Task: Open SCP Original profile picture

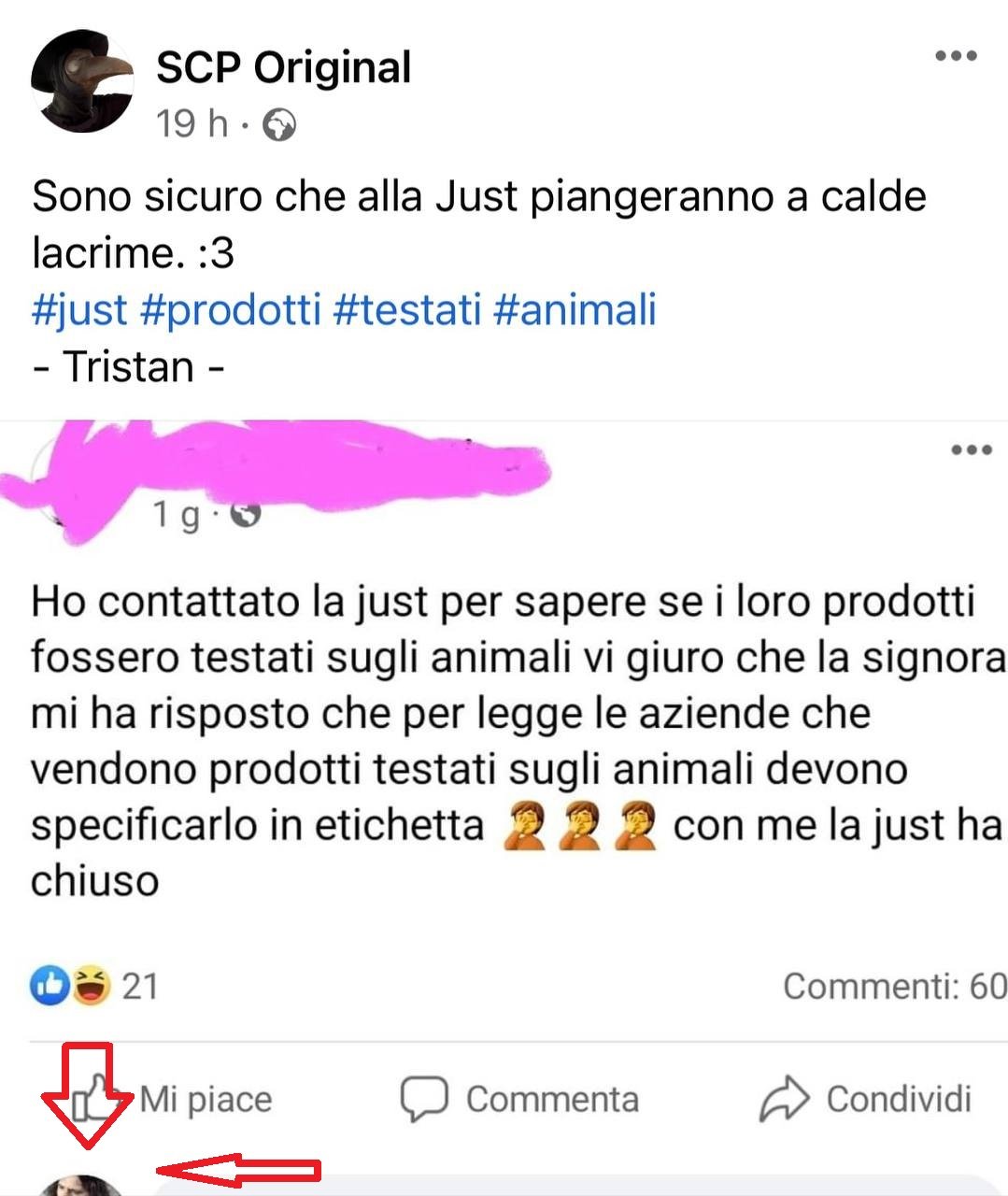Action: click(82, 80)
